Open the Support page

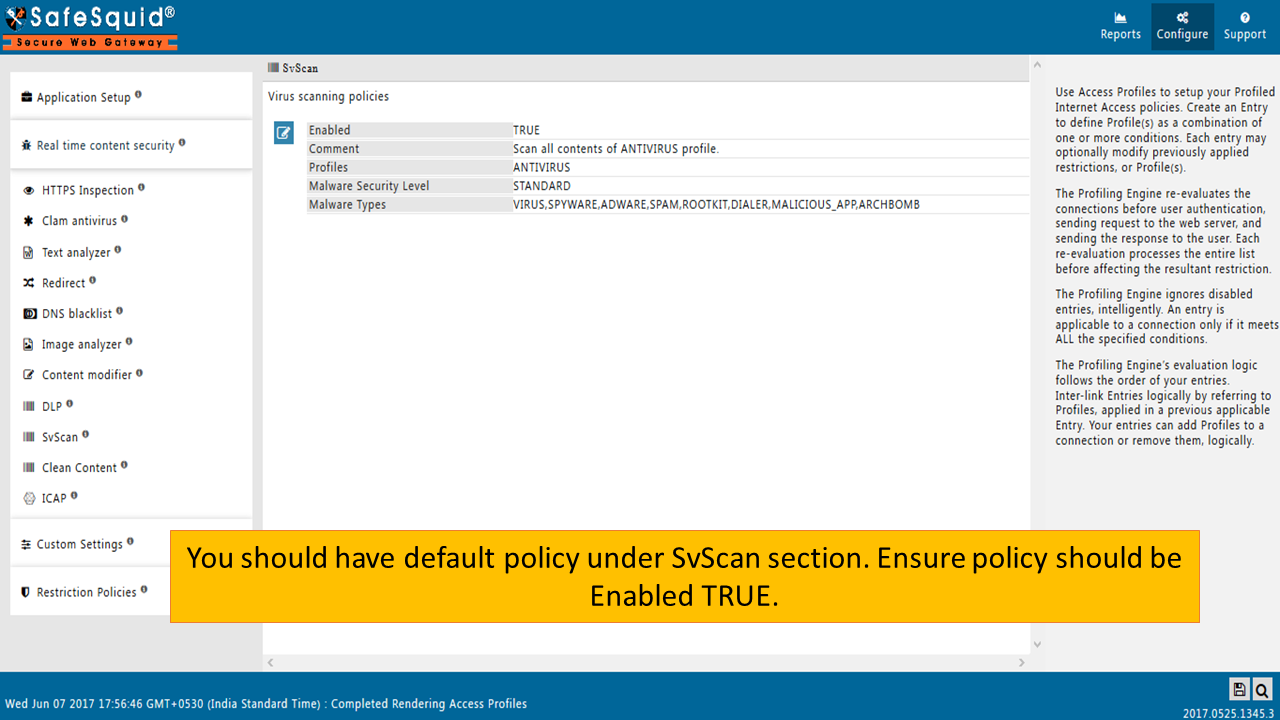pyautogui.click(x=1245, y=27)
